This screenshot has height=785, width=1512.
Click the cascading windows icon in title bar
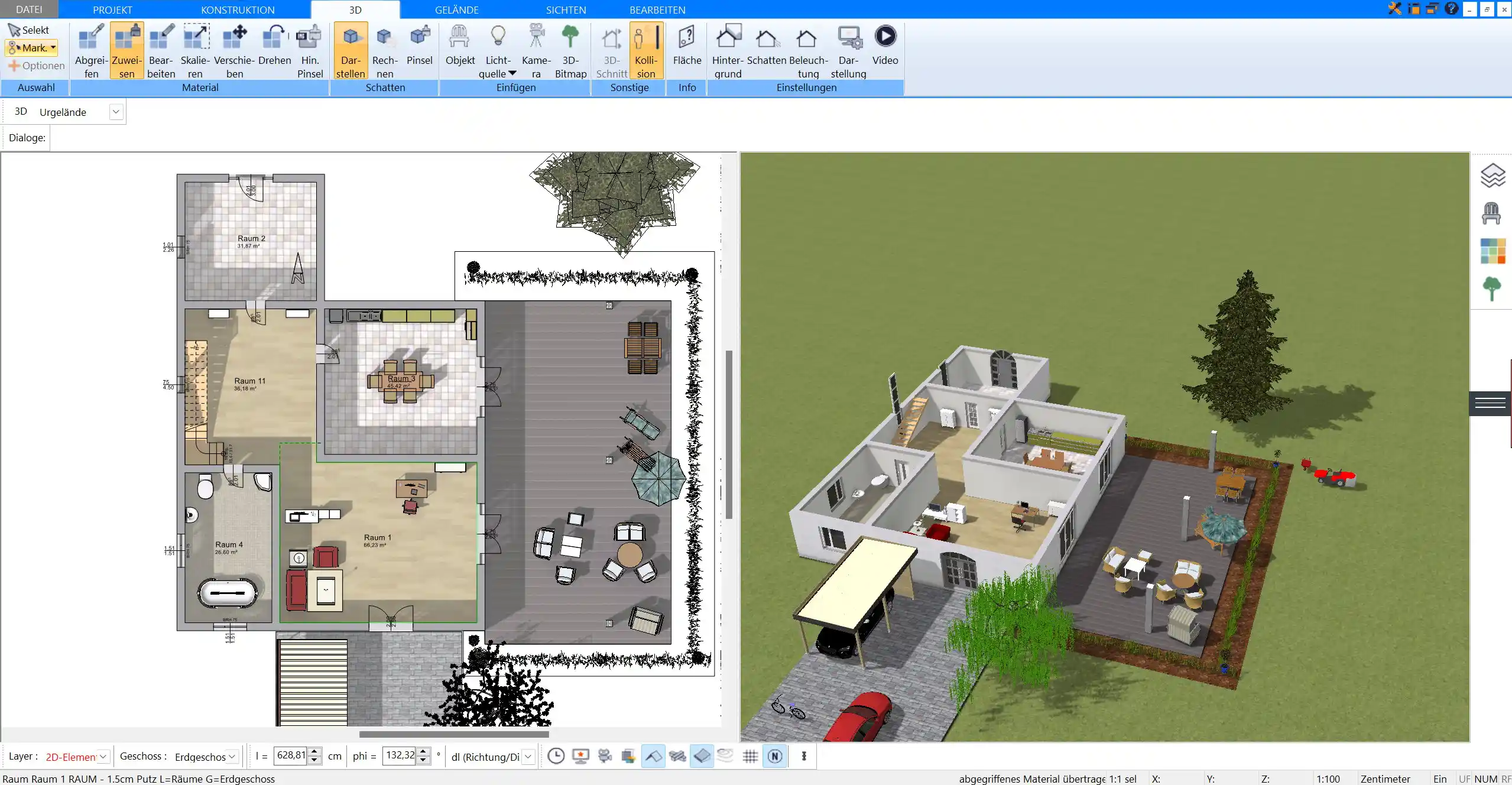tap(1432, 9)
